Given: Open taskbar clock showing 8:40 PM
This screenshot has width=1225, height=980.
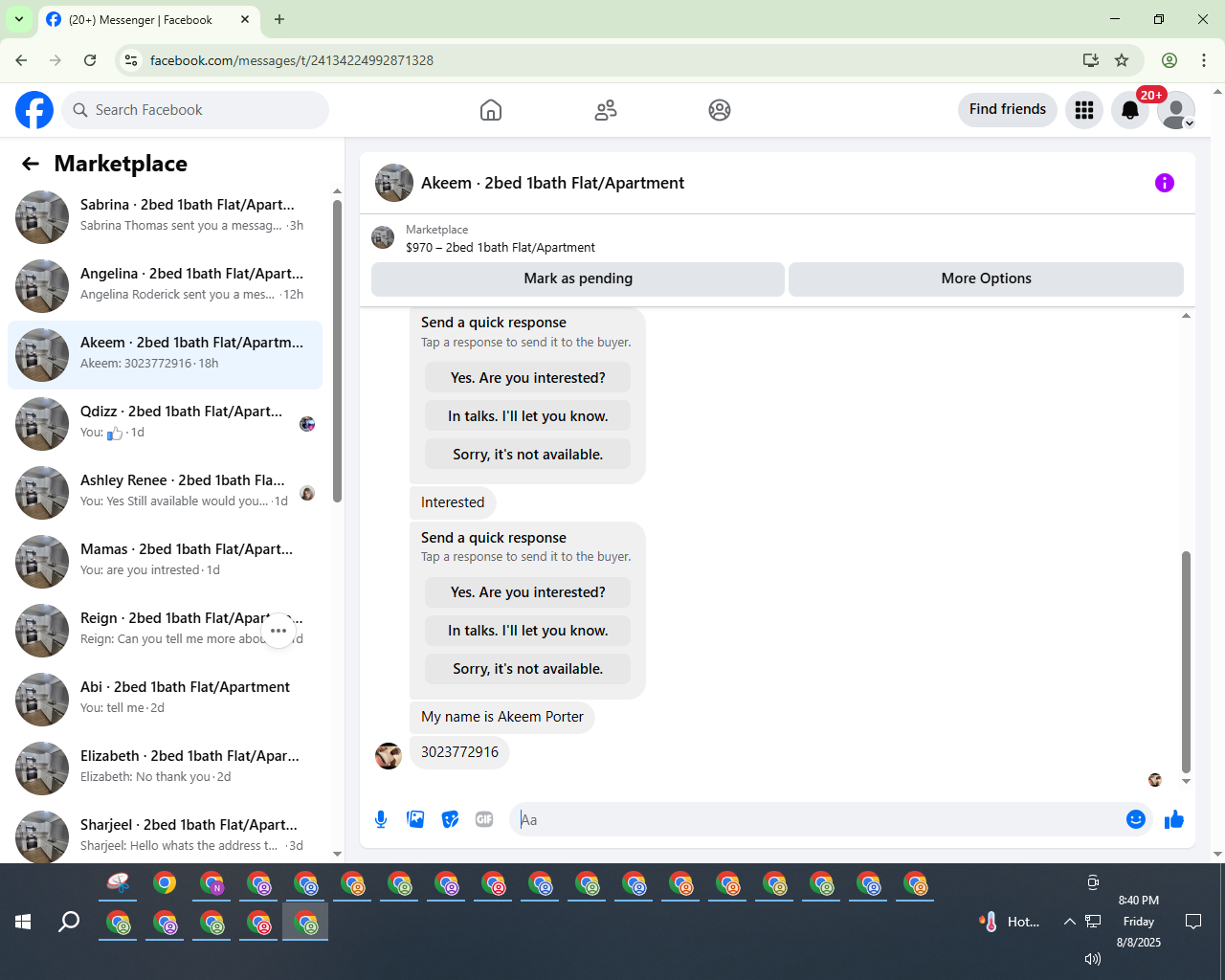Looking at the screenshot, I should pyautogui.click(x=1139, y=922).
